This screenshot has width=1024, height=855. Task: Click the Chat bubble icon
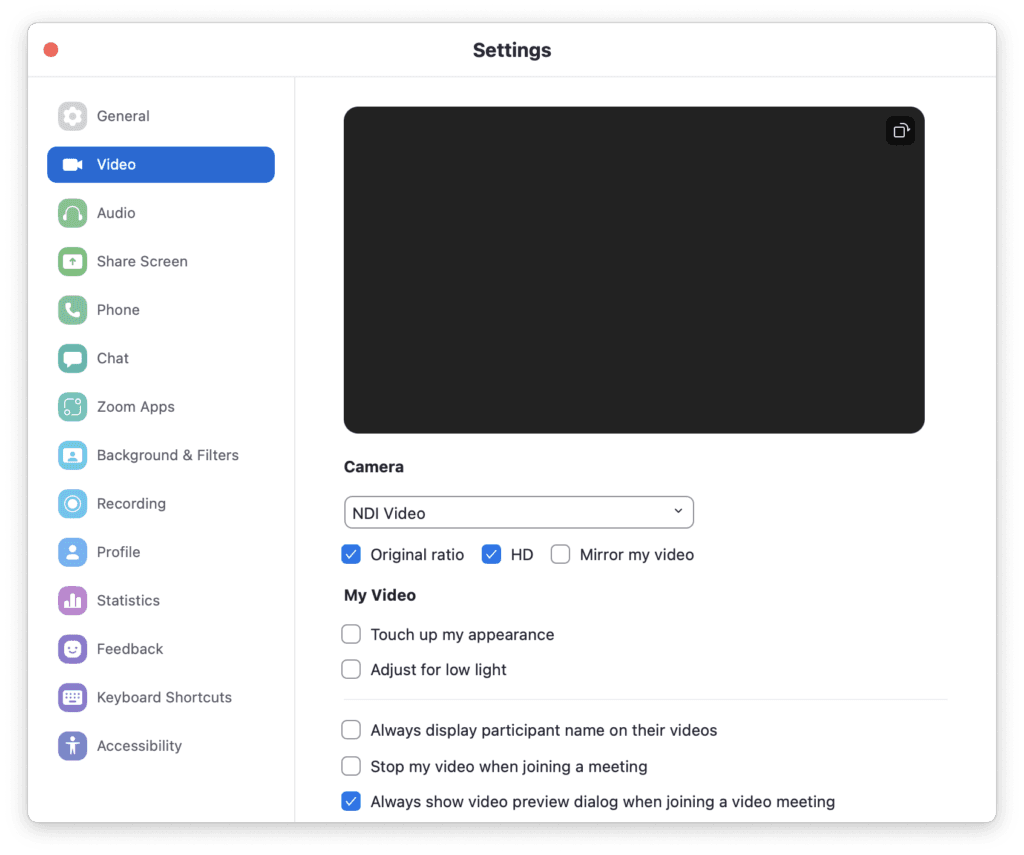73,359
